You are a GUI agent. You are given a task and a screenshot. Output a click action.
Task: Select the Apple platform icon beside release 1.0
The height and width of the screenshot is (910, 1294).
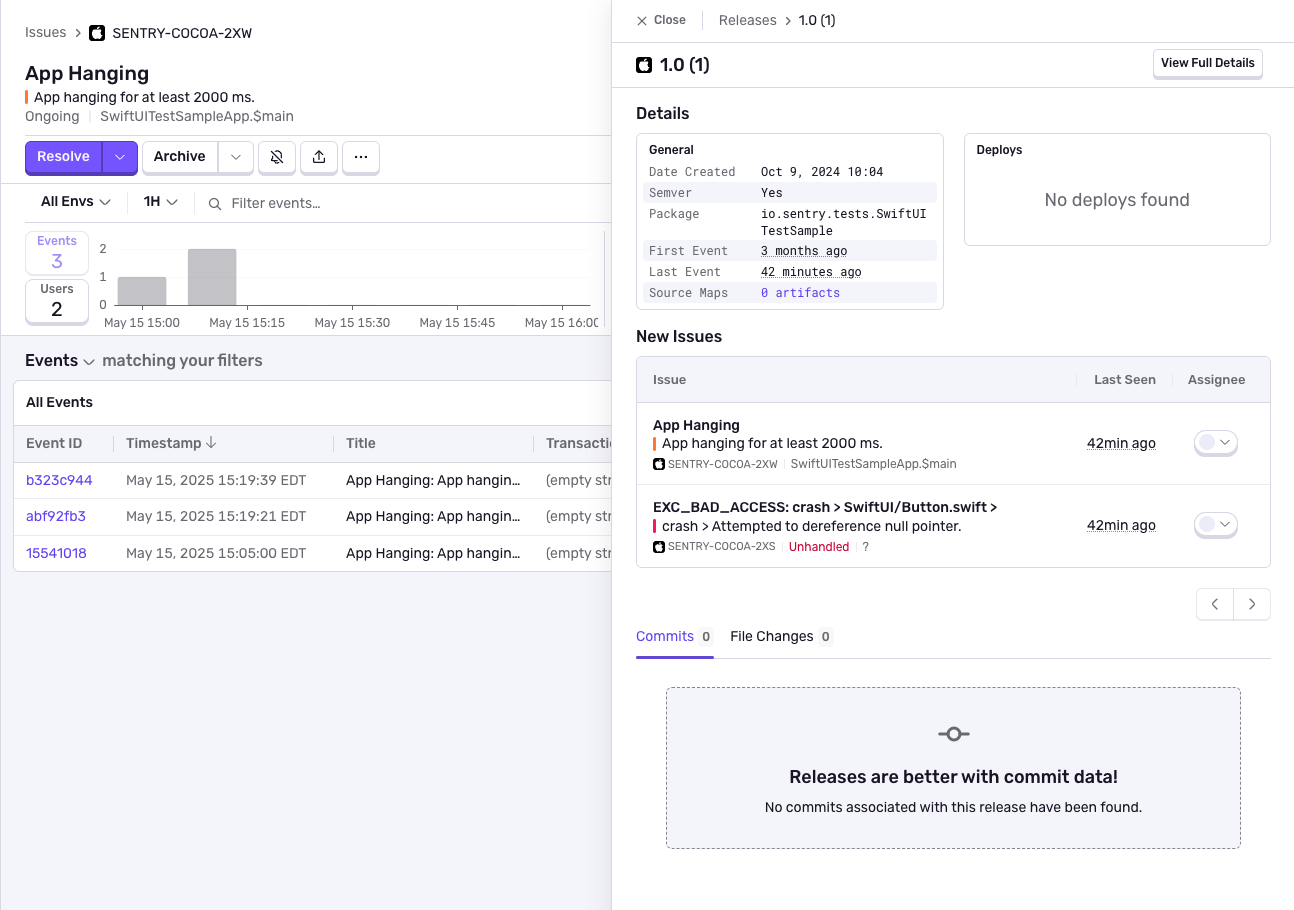pyautogui.click(x=644, y=64)
